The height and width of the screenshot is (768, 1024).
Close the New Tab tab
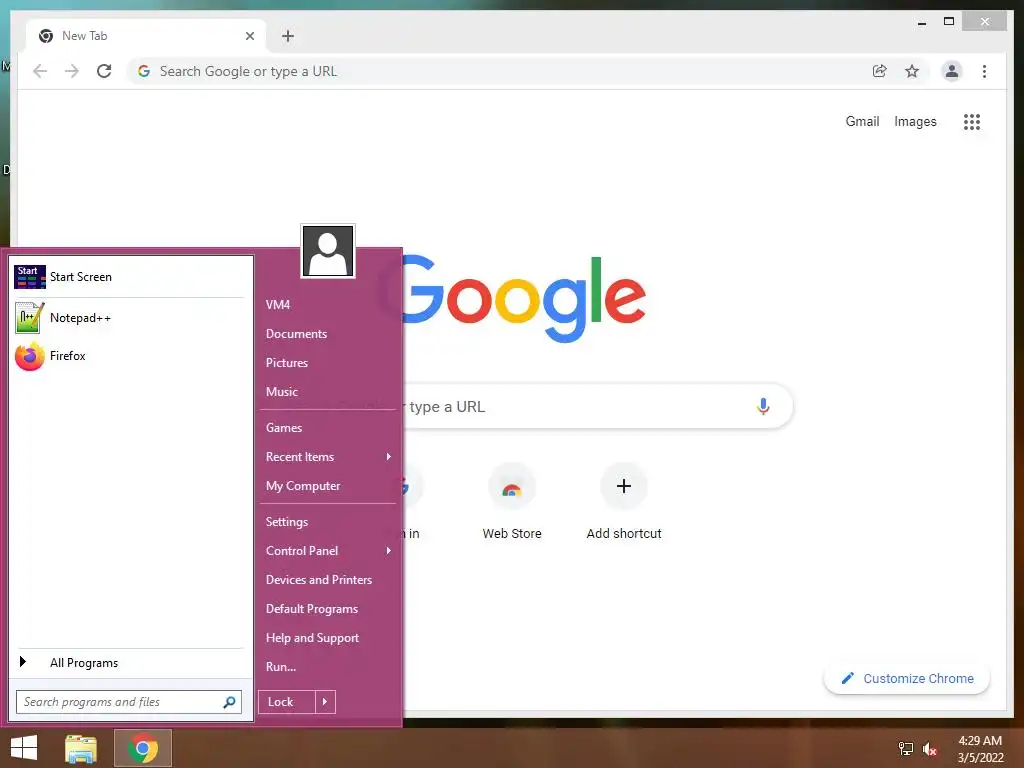[249, 36]
